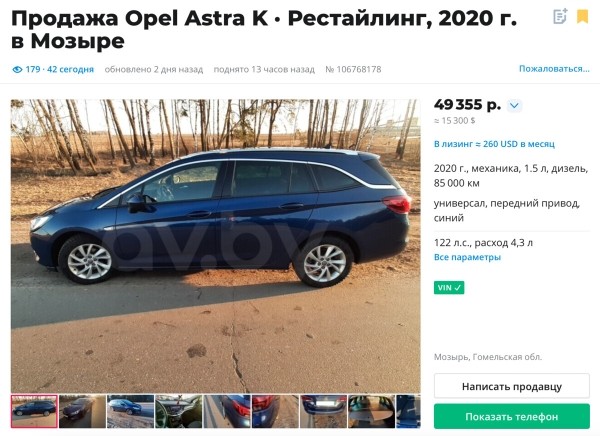Toggle the yellow bookmark icon
Screen dimensions: 600x436
582,16
